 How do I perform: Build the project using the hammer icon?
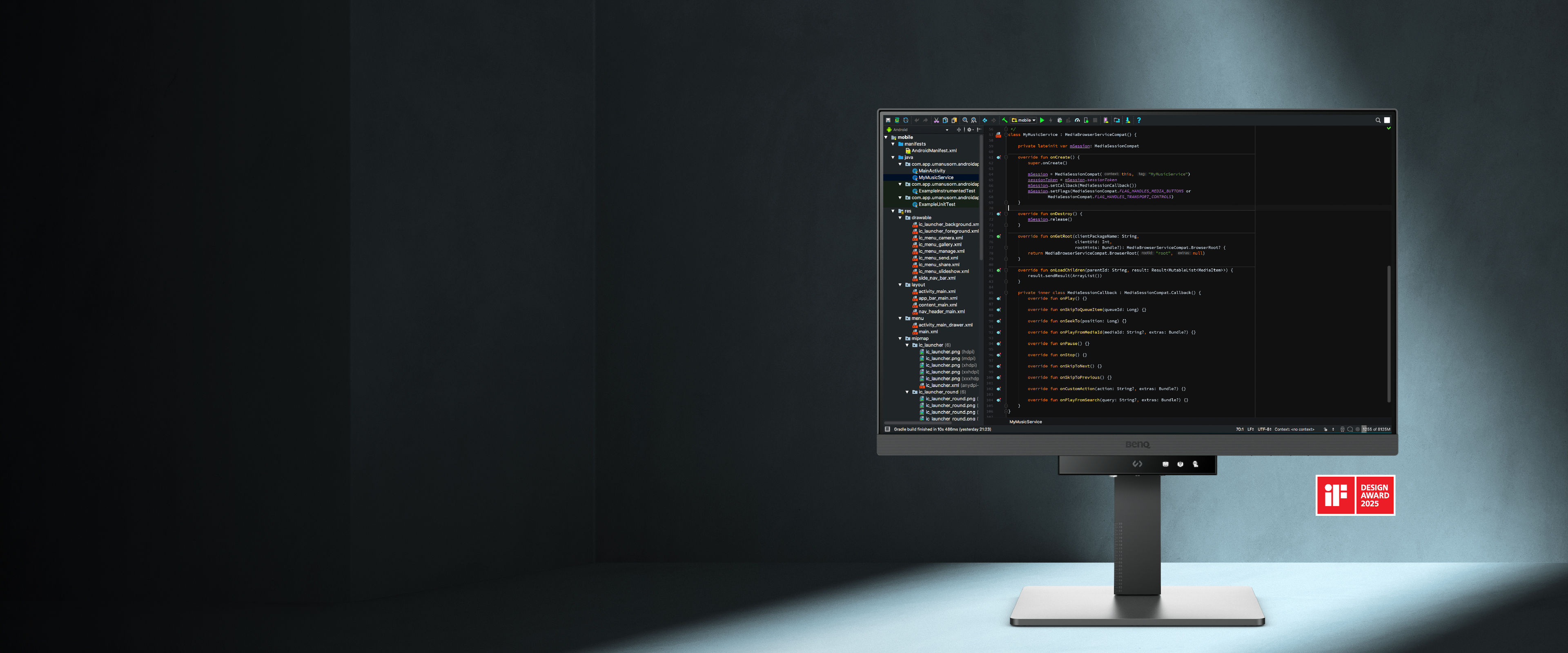coord(1005,120)
